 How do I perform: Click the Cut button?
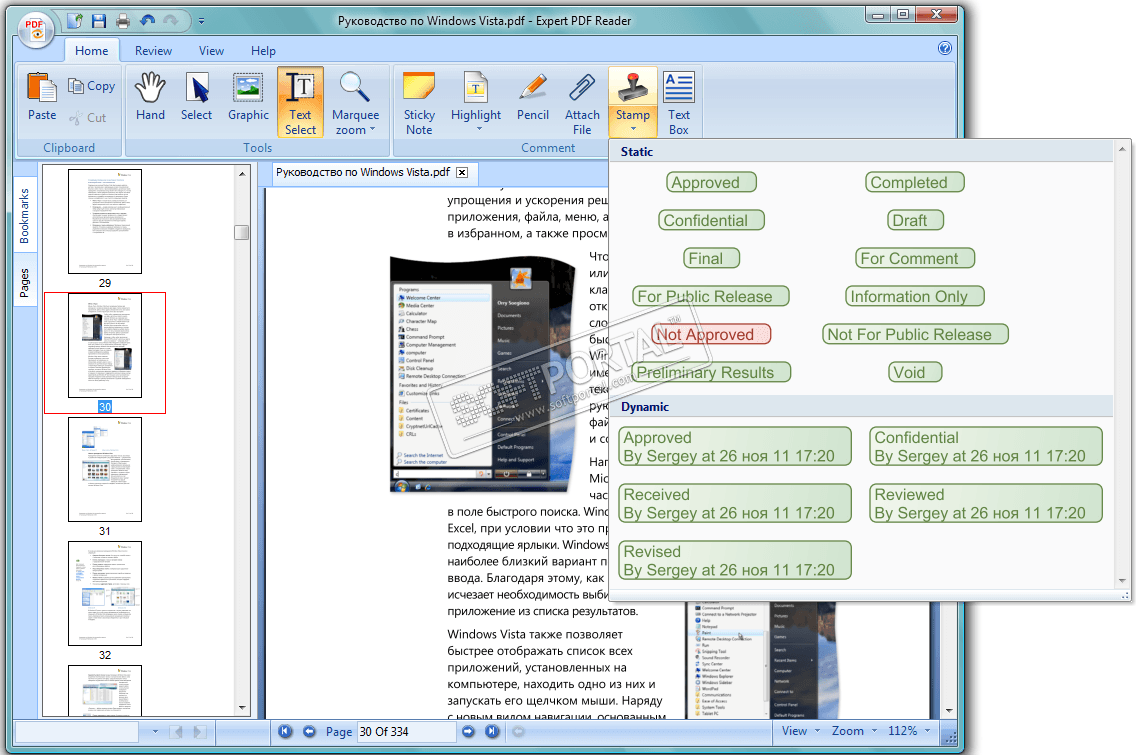point(88,118)
